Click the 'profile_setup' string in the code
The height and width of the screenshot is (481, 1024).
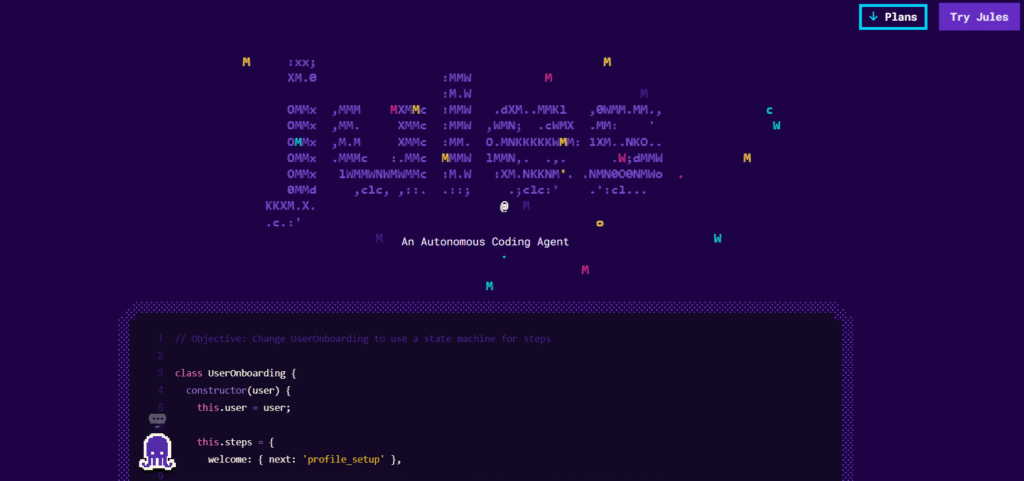[x=346, y=459]
